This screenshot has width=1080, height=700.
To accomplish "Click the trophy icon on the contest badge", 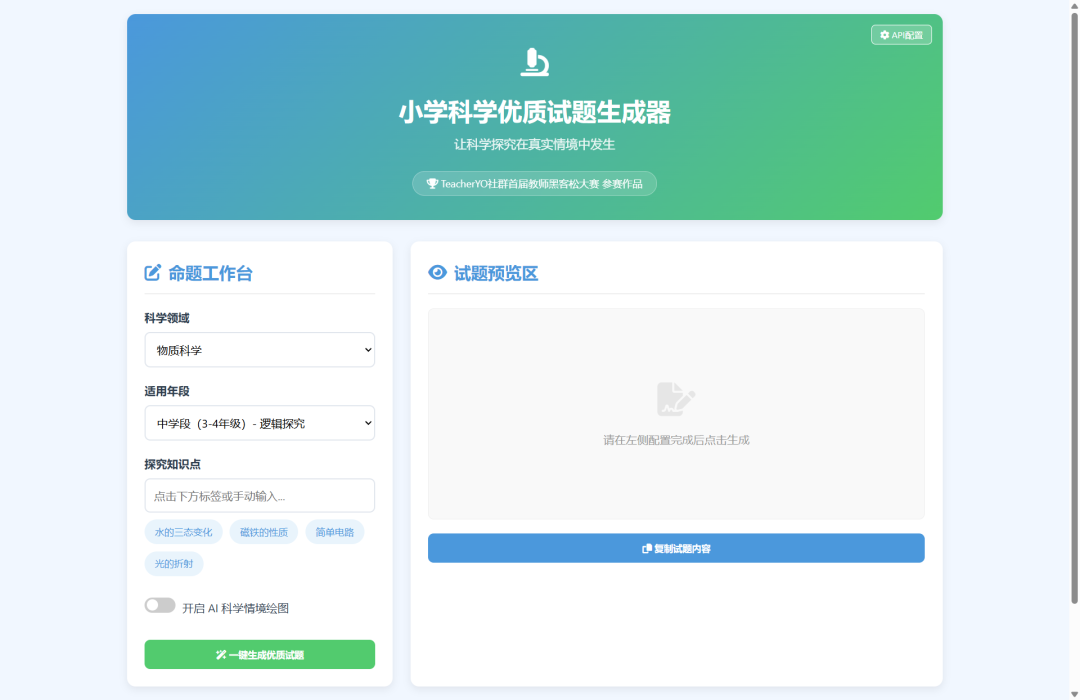I will point(433,183).
